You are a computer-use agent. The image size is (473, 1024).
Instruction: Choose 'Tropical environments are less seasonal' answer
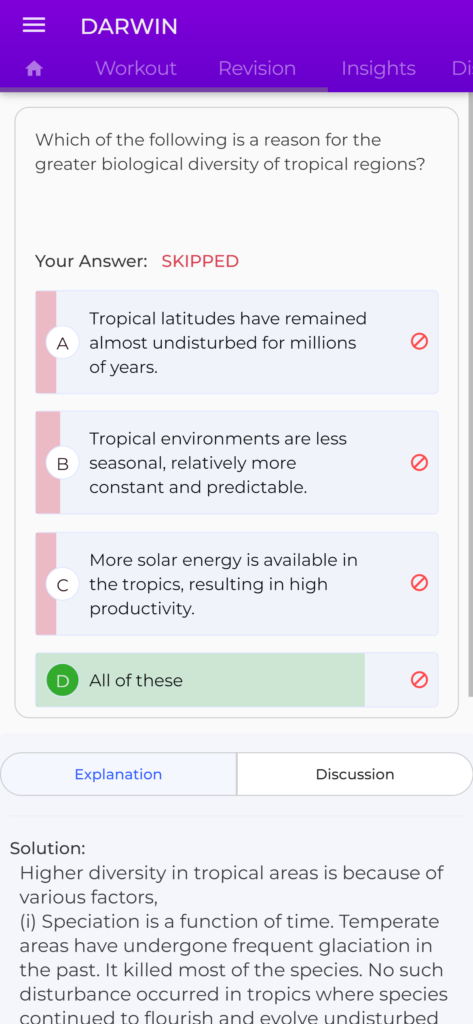[x=236, y=462]
